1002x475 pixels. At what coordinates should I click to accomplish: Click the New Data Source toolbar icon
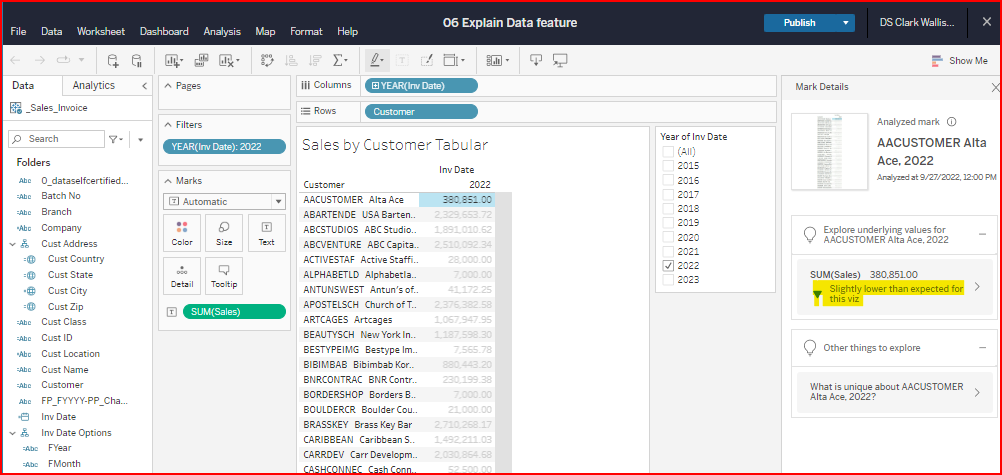[x=112, y=60]
